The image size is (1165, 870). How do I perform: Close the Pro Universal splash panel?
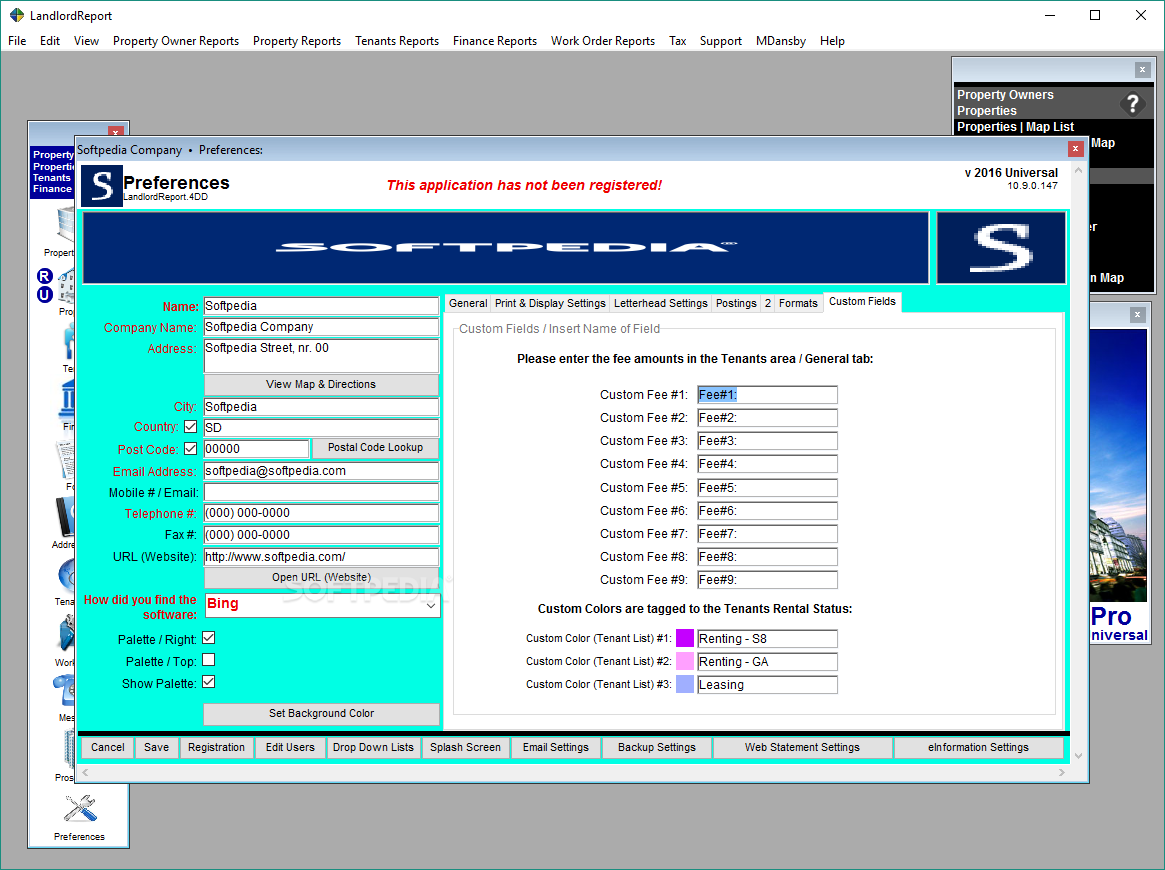(x=1137, y=315)
